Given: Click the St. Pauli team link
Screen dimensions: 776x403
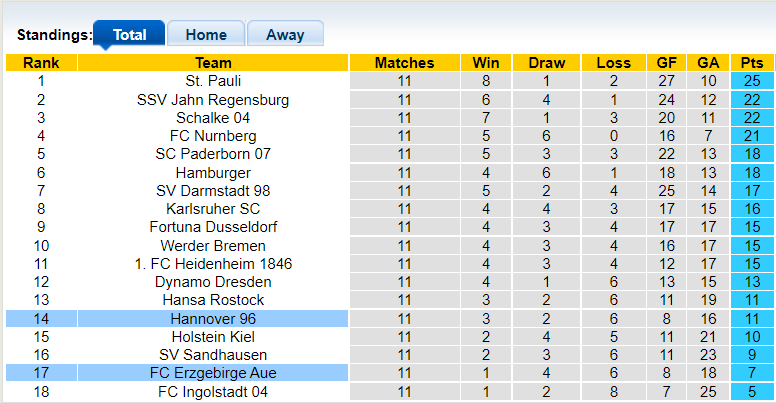Looking at the screenshot, I should pyautogui.click(x=213, y=81).
